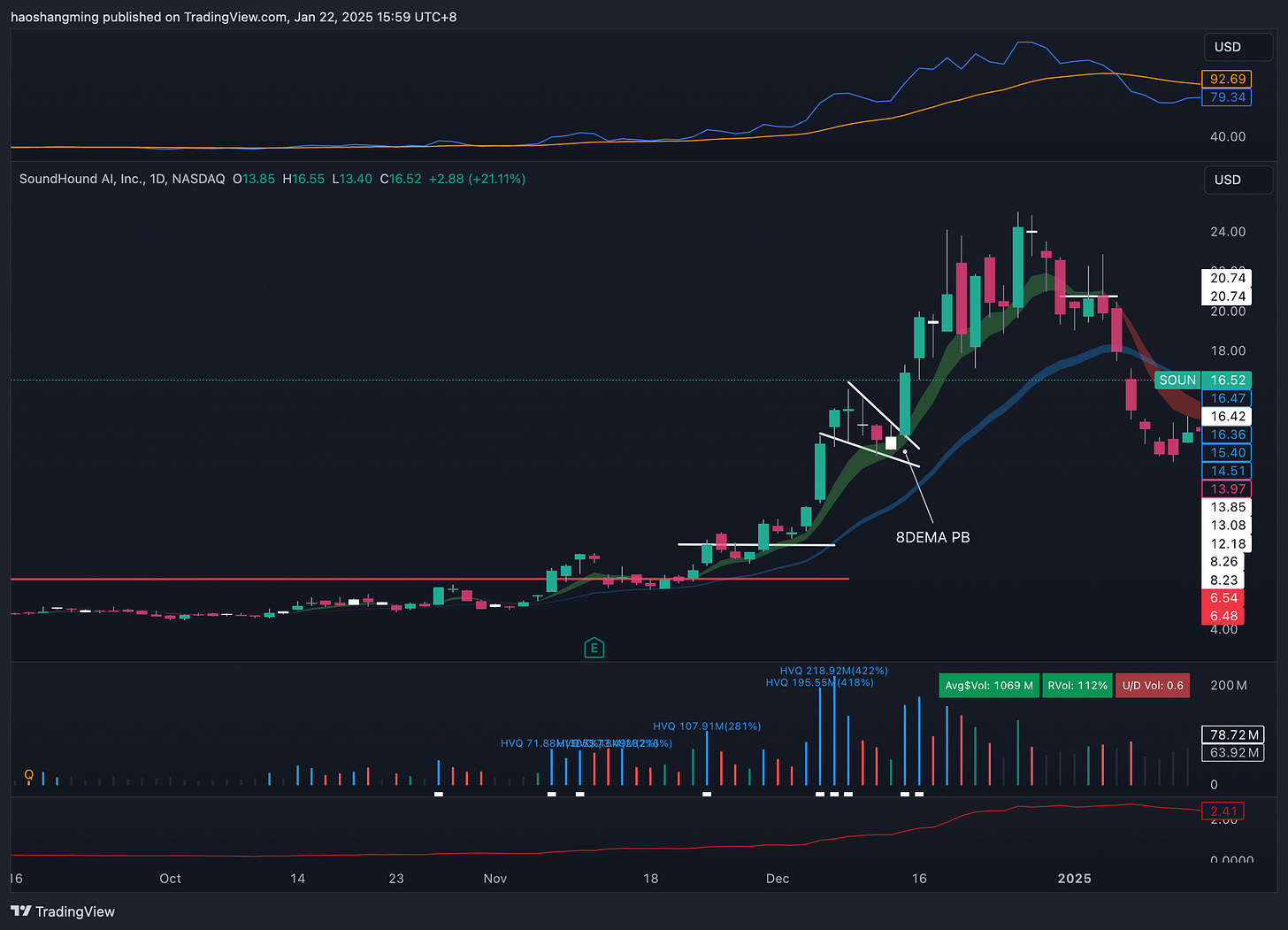Click the HVQ 195.55M(418%) volume label
The width and height of the screenshot is (1288, 930).
tap(819, 682)
